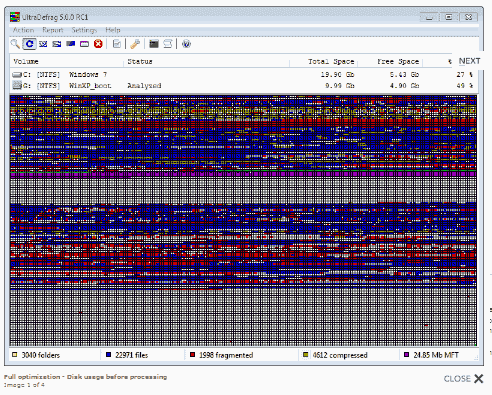Go to NEXT image
The height and width of the screenshot is (395, 492).
469,61
